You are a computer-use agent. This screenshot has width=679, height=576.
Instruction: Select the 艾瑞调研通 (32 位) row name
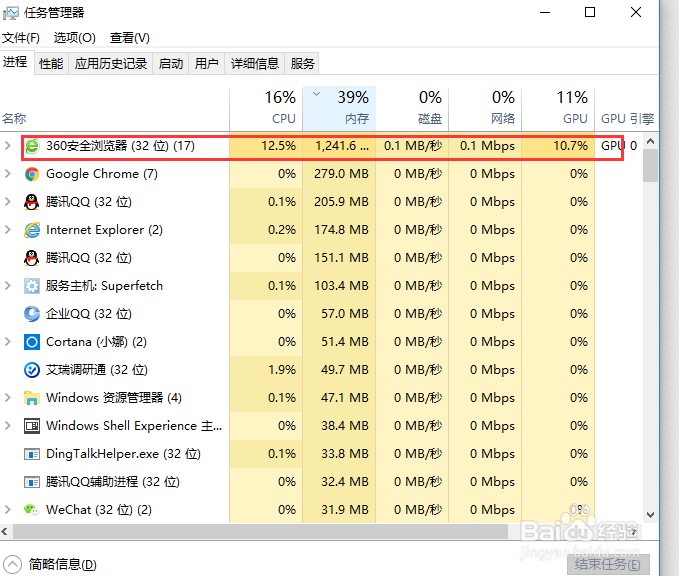pyautogui.click(x=97, y=370)
